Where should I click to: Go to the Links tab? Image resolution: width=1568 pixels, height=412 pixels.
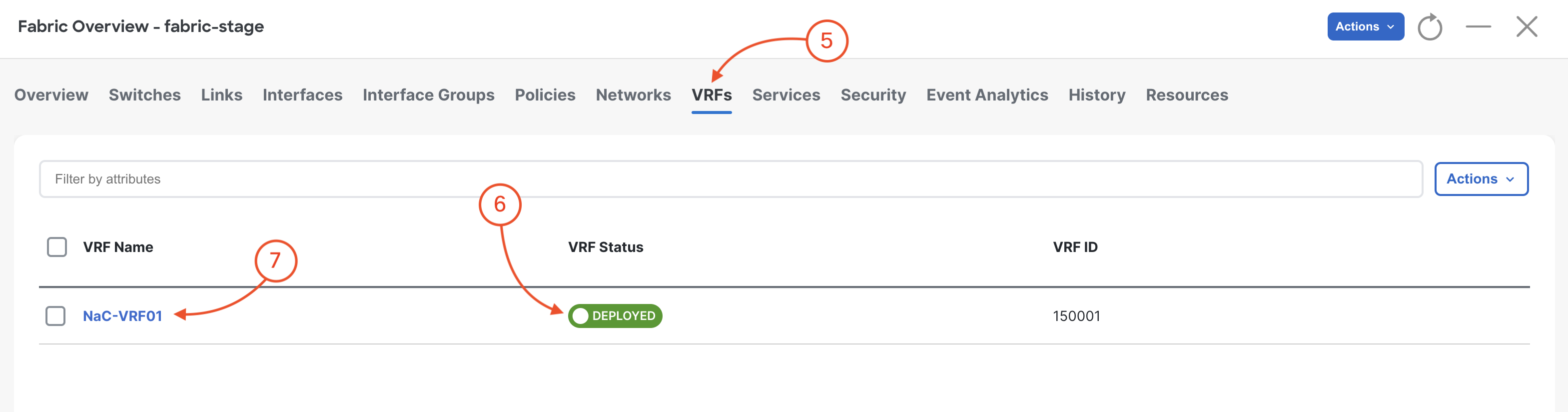pyautogui.click(x=221, y=95)
